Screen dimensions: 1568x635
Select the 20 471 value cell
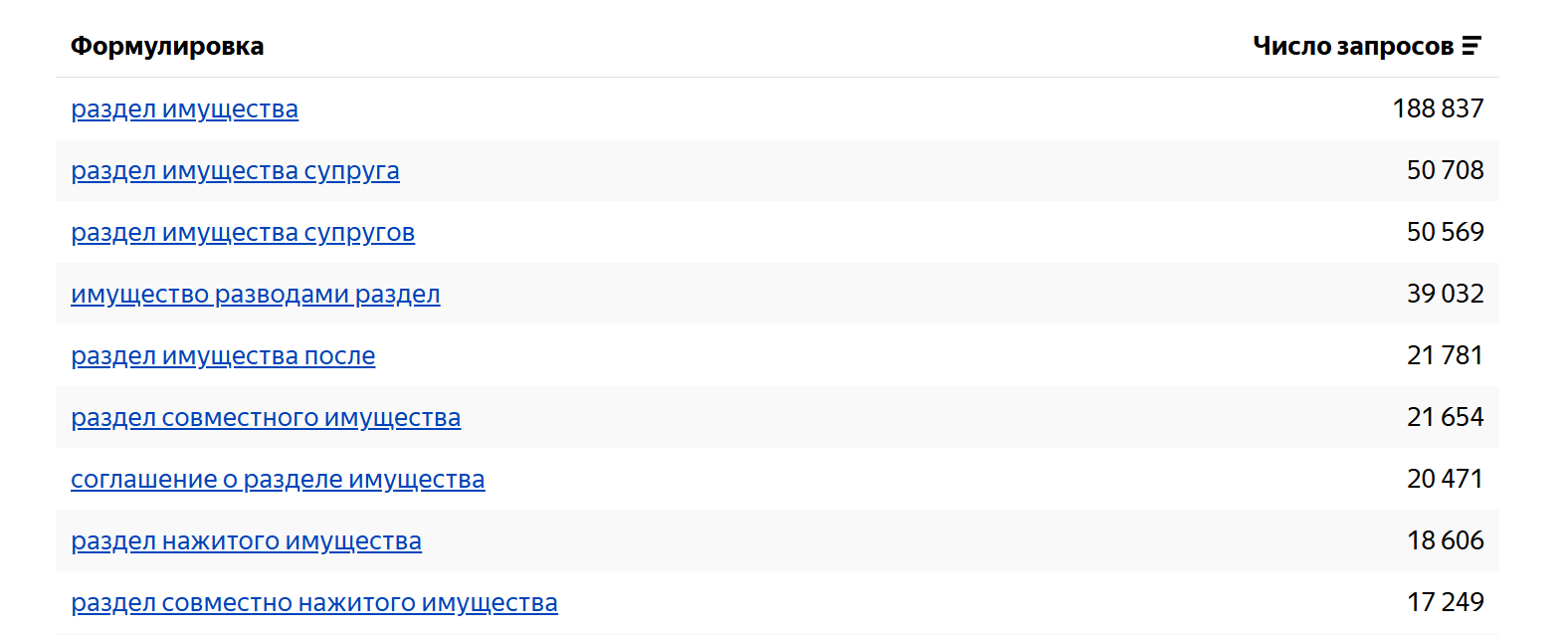[x=1445, y=479]
